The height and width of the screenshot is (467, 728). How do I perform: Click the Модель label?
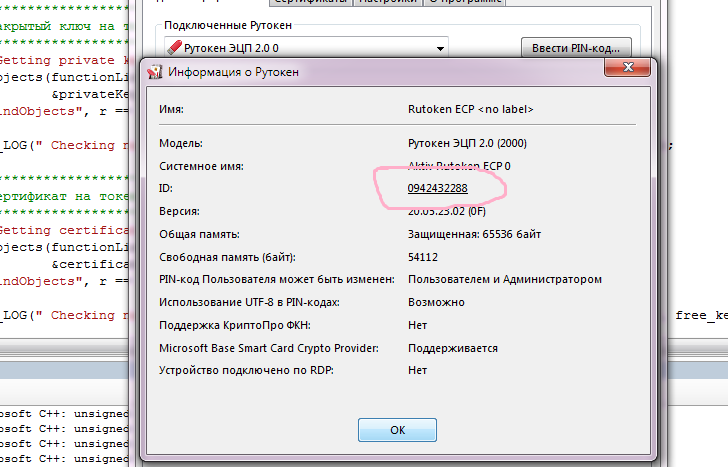[181, 143]
